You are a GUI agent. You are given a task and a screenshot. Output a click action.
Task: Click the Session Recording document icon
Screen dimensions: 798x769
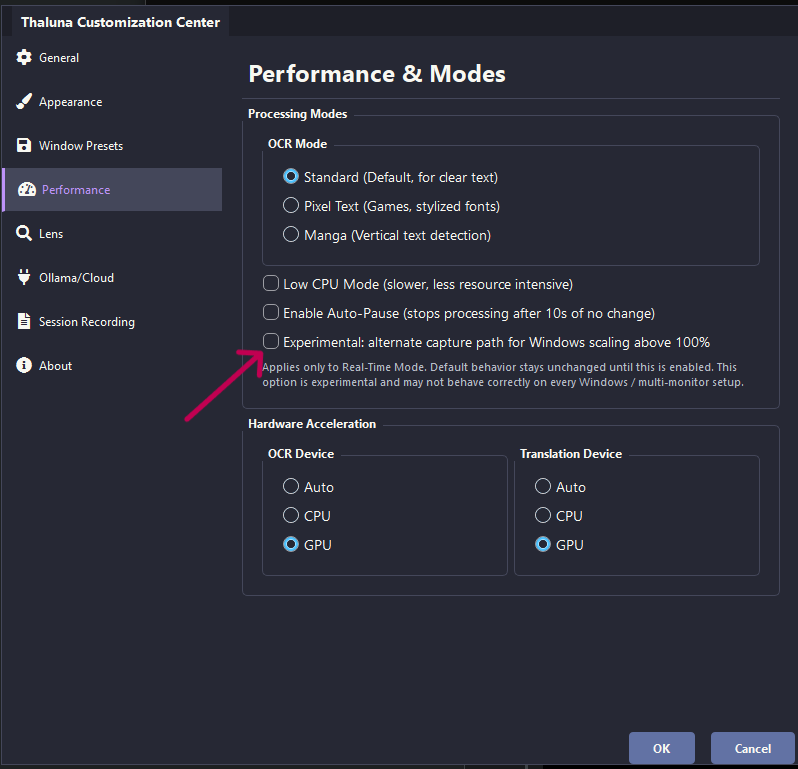[x=24, y=321]
